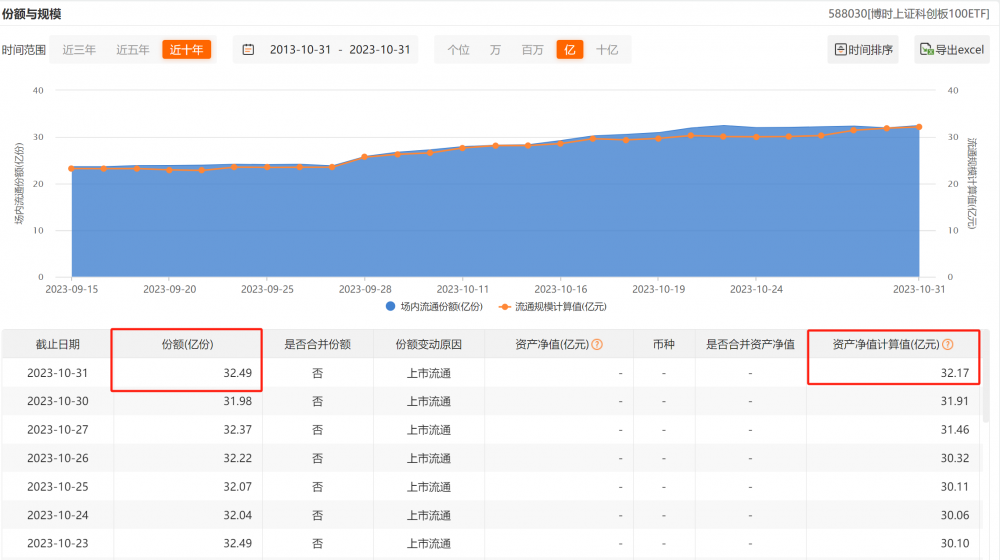Screen dimensions: 1000x560
Task: Click the 导出excel export icon
Action: click(x=927, y=50)
